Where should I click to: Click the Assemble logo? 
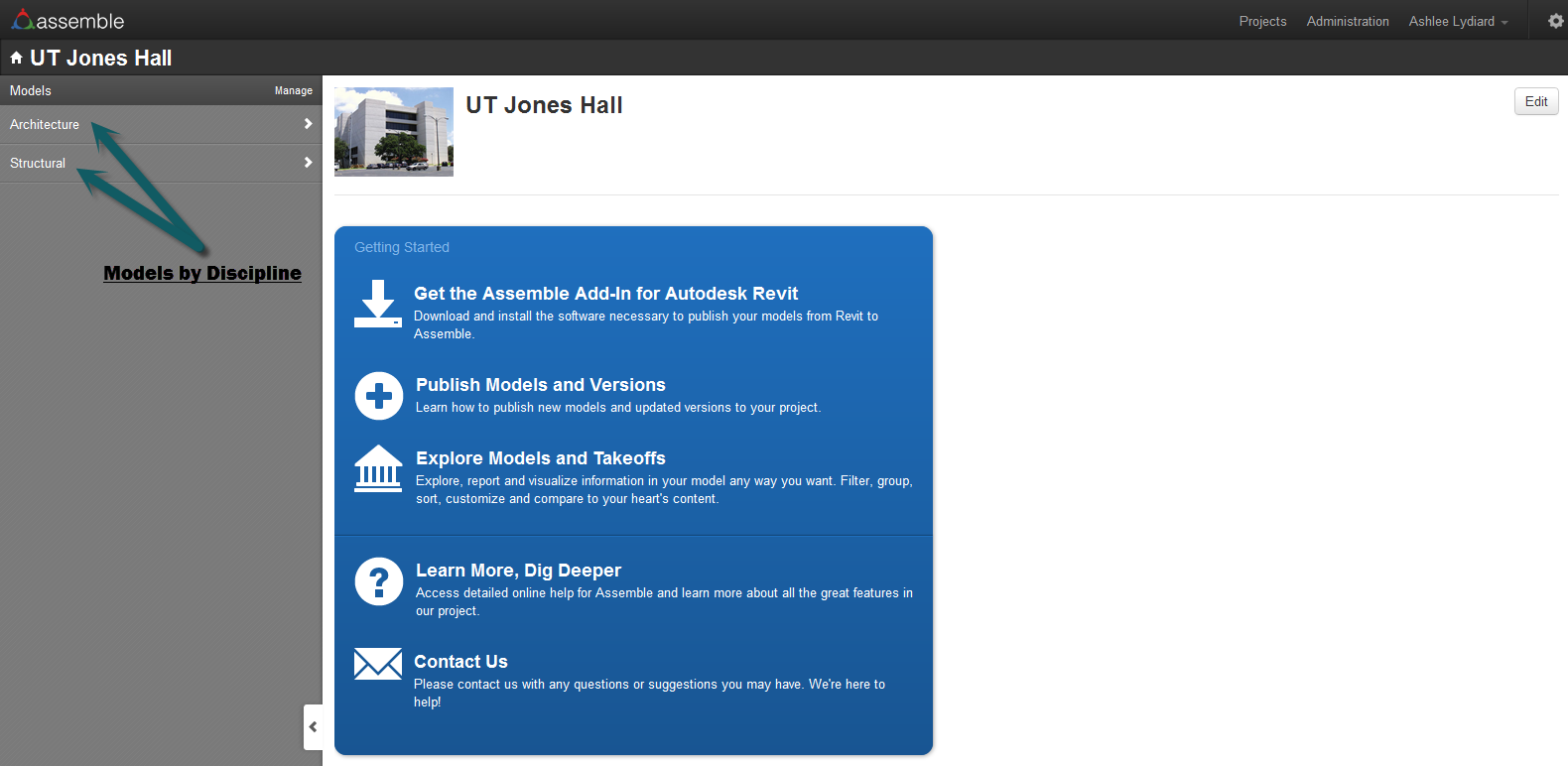pos(67,20)
